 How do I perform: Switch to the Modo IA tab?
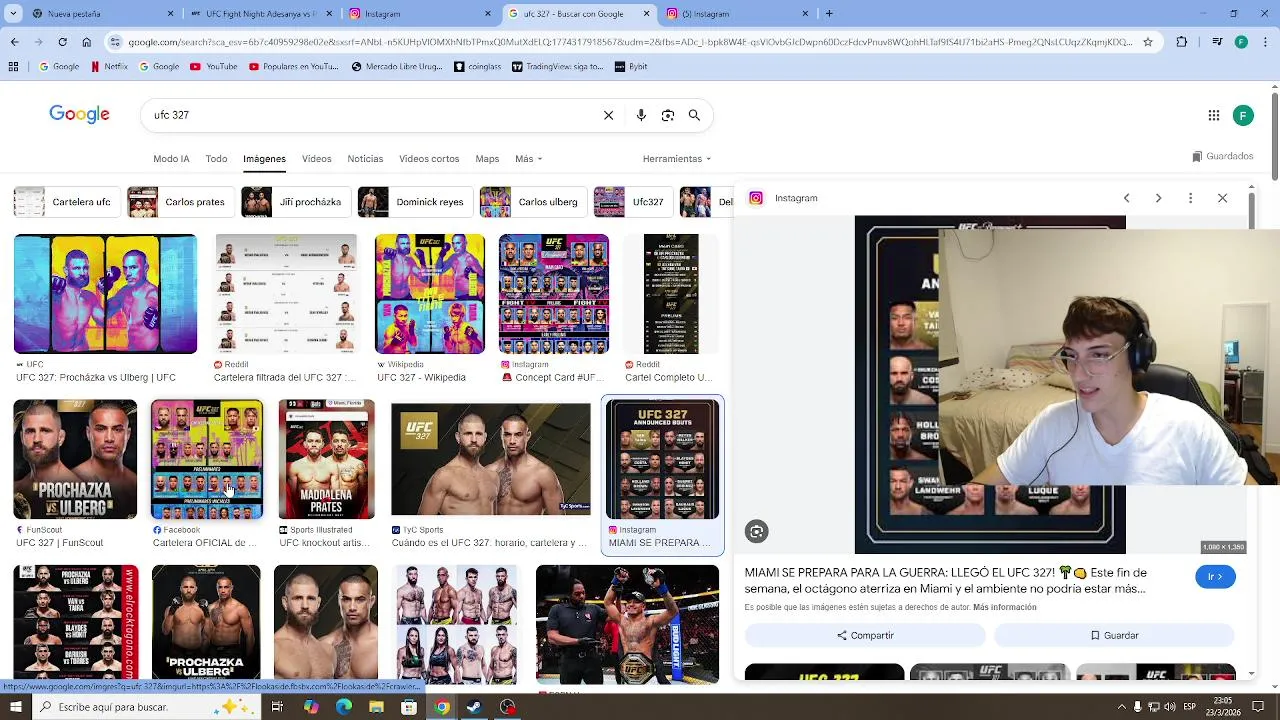(x=171, y=159)
